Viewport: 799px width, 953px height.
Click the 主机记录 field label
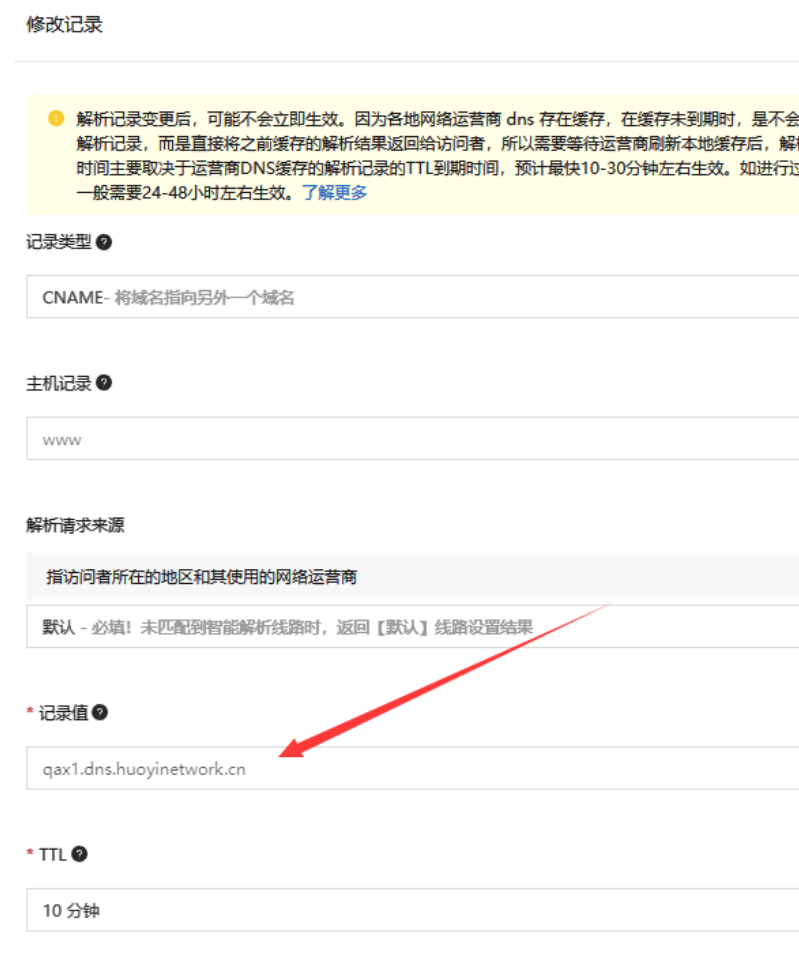coord(58,383)
